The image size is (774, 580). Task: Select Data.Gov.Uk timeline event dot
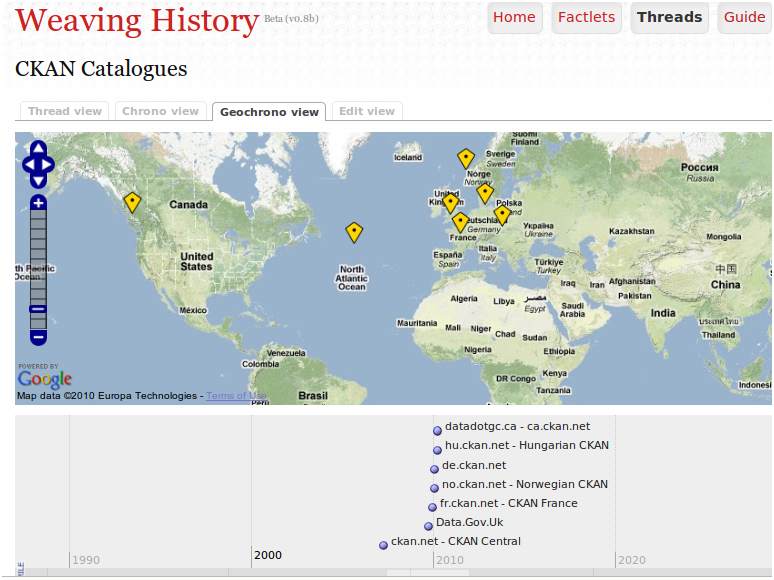tap(428, 526)
